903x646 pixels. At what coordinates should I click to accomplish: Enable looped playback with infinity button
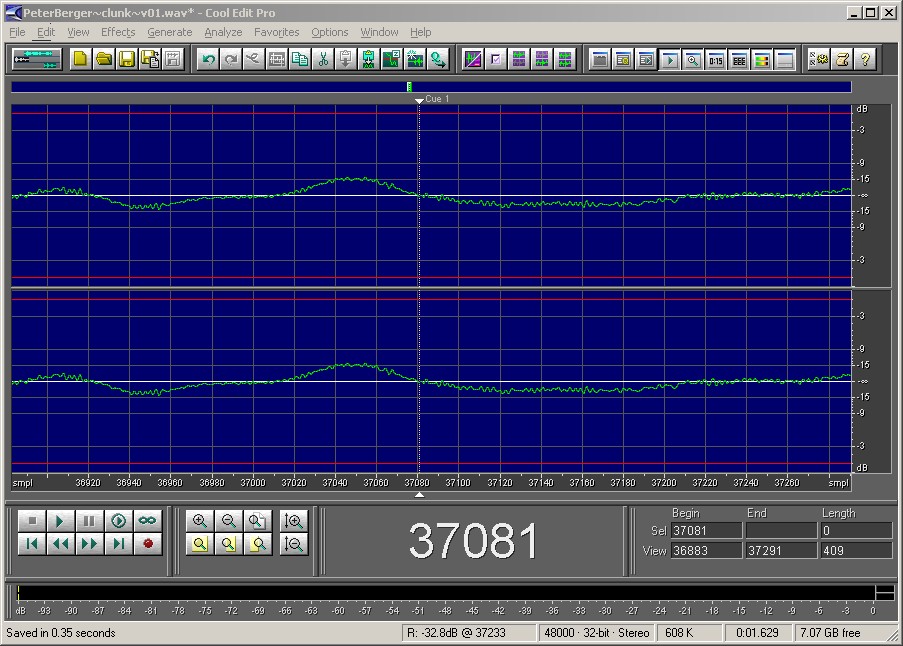147,521
